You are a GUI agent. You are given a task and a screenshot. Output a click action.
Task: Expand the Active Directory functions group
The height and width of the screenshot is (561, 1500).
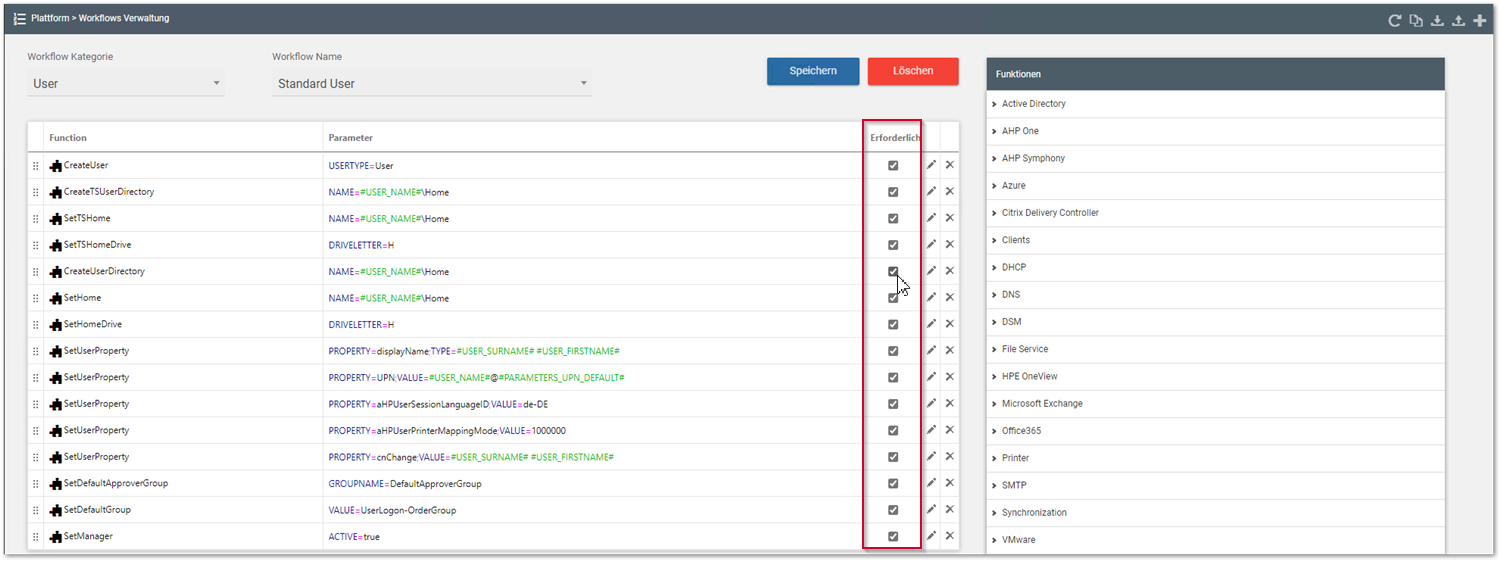click(x=1215, y=104)
